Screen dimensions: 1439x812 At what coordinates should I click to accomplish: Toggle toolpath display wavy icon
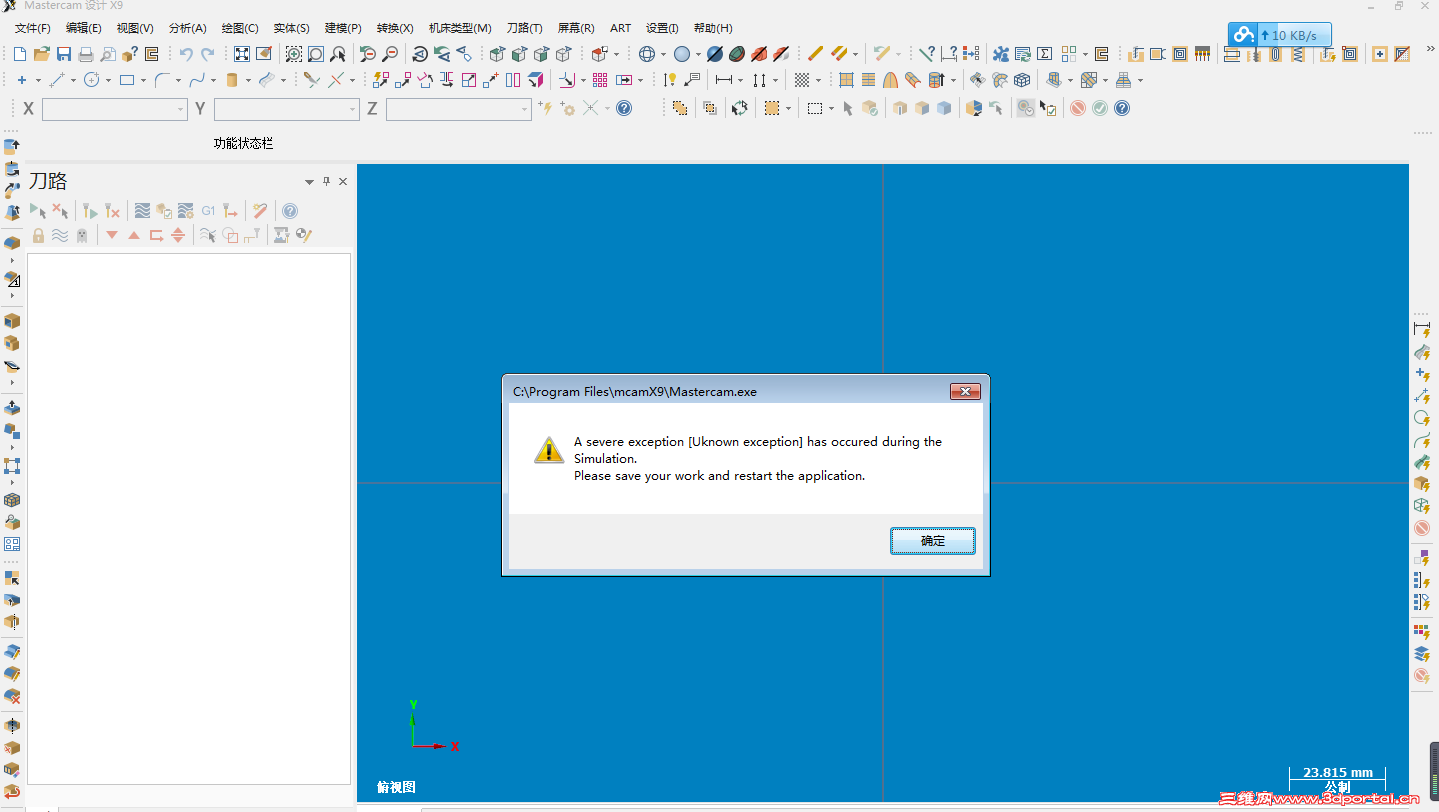[x=60, y=235]
